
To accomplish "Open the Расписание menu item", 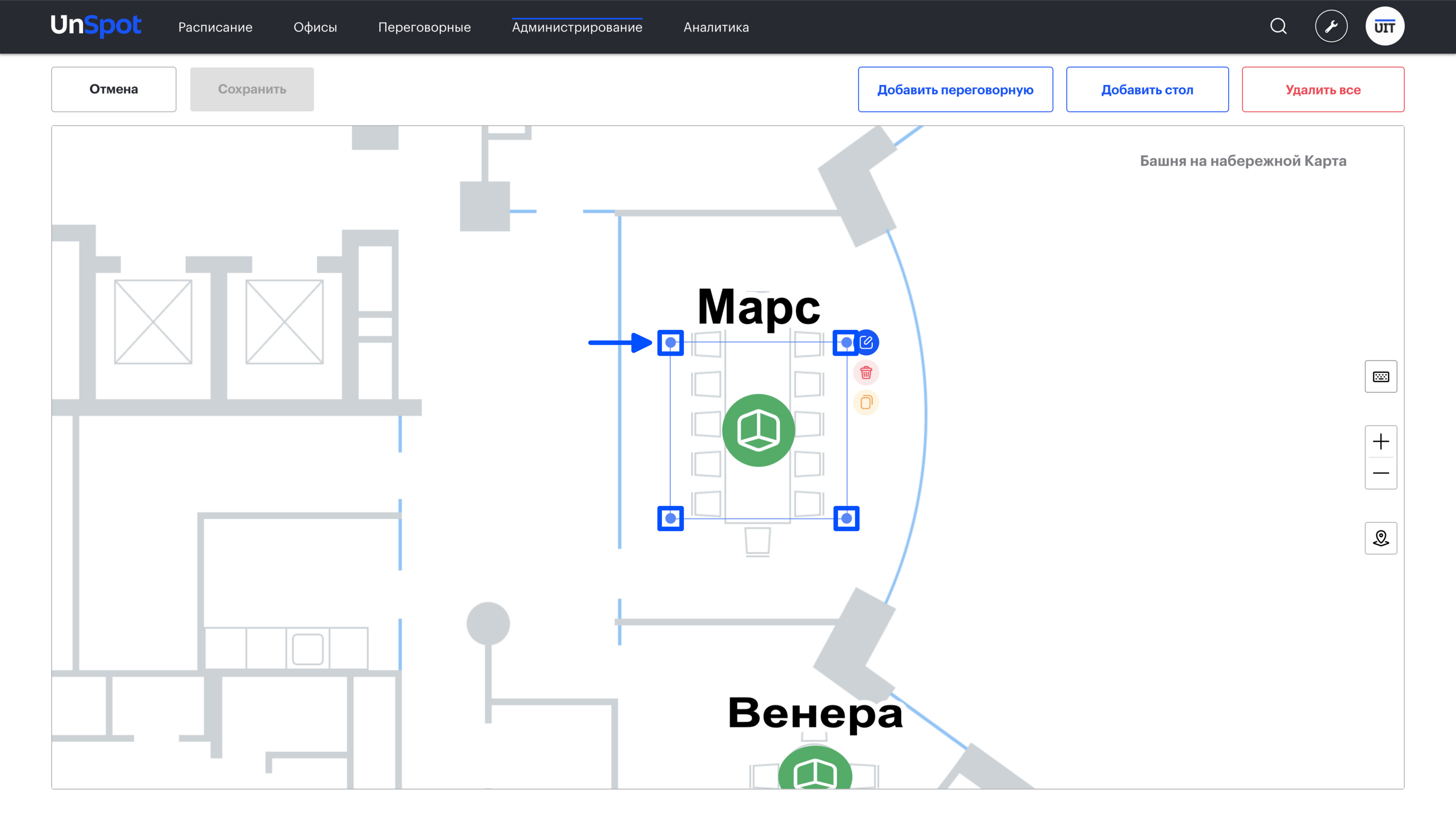I will 215,27.
